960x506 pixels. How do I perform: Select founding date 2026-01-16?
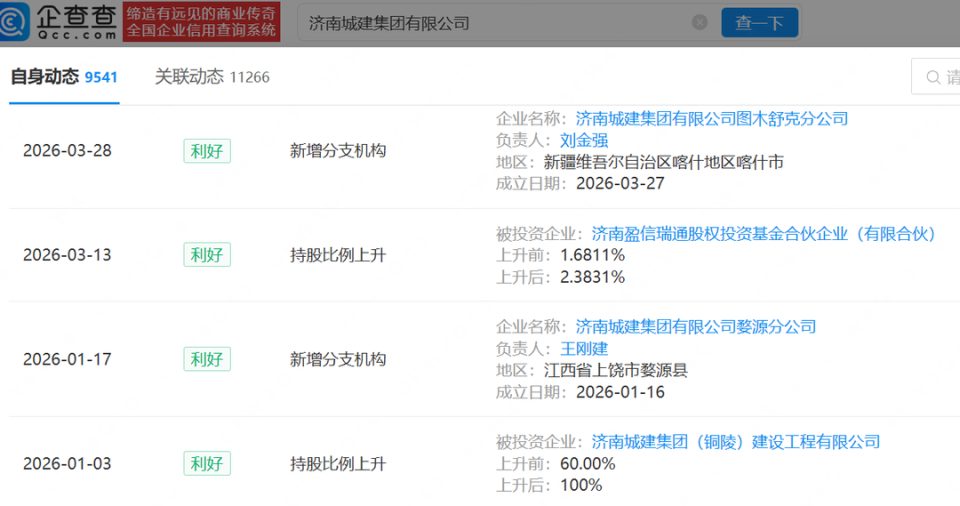coord(620,392)
